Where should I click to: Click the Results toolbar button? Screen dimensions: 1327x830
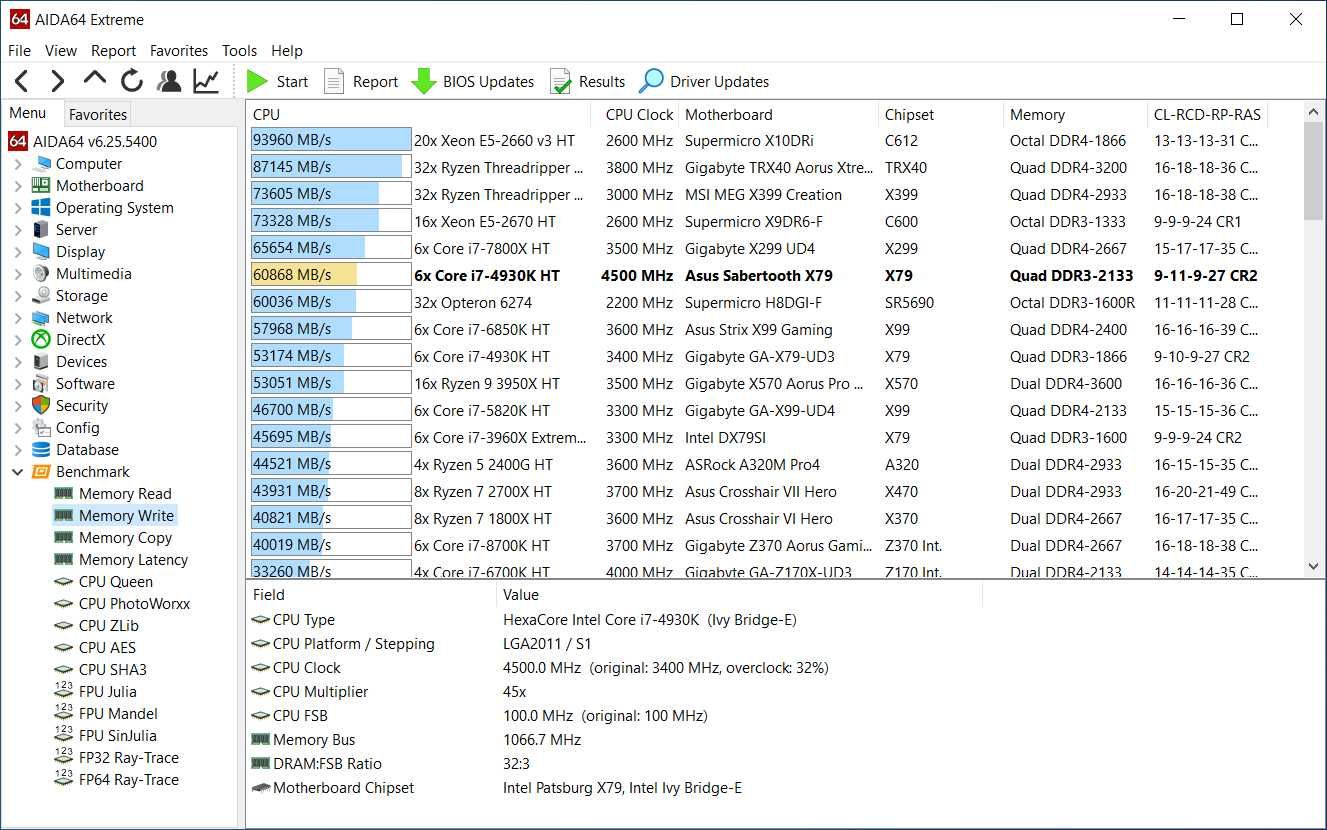tap(588, 82)
